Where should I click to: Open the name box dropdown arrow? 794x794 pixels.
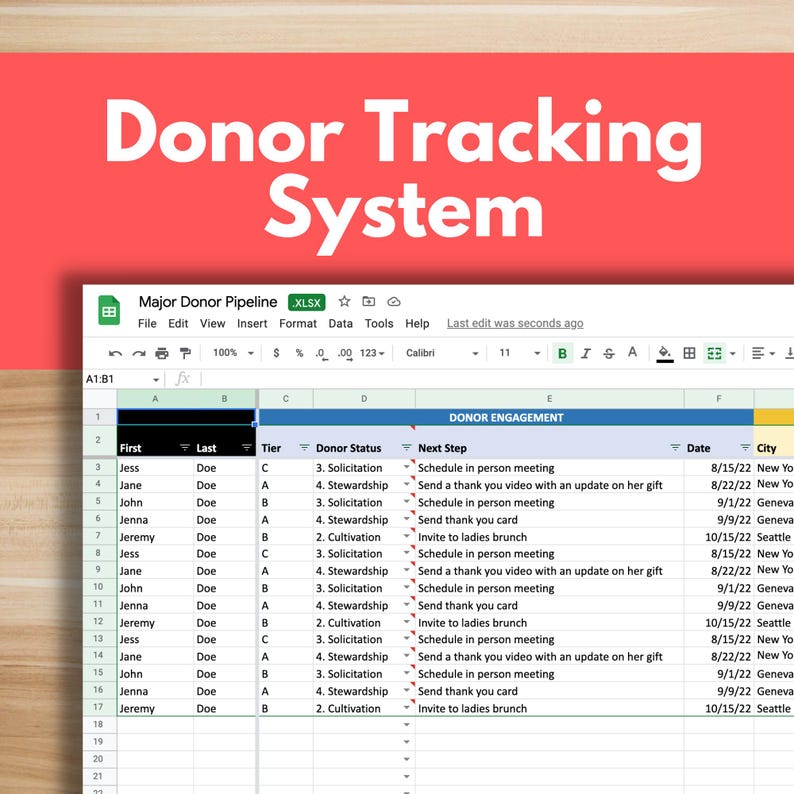point(155,380)
